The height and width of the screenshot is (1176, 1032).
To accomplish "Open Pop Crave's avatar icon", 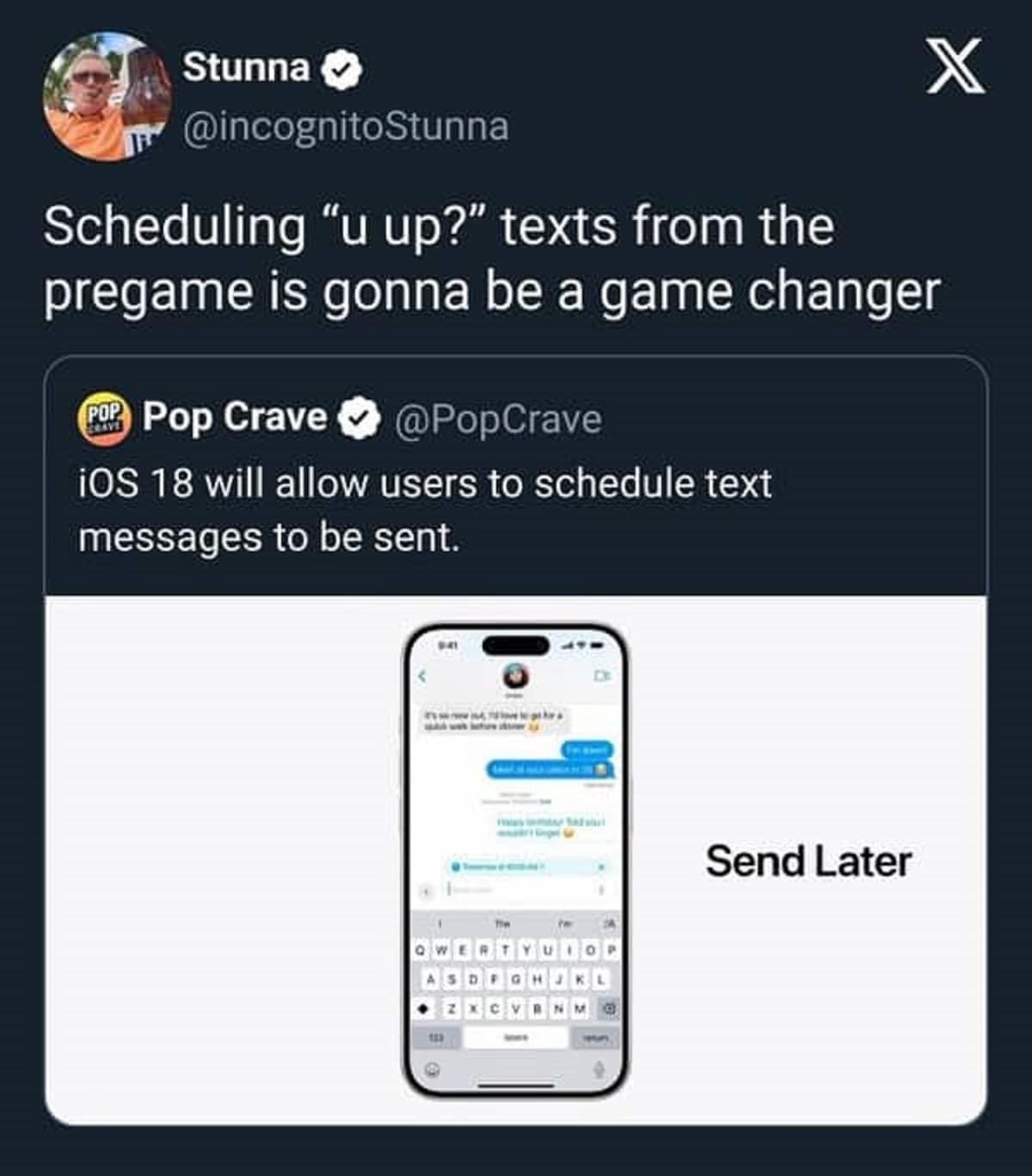I will coord(104,419).
